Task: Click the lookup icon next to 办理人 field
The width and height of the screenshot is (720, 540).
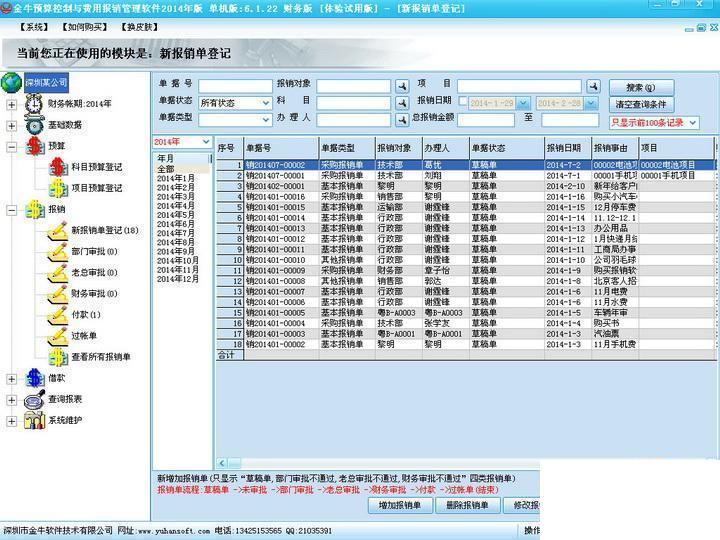Action: coord(402,120)
